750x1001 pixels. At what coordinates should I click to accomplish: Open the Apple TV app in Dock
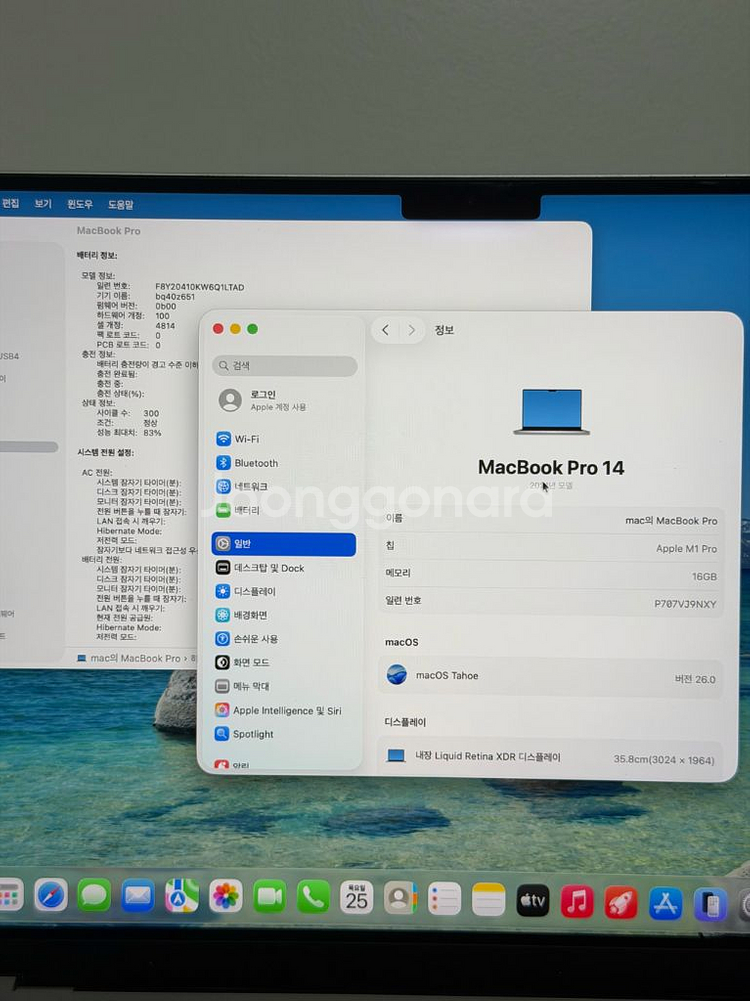click(x=532, y=900)
